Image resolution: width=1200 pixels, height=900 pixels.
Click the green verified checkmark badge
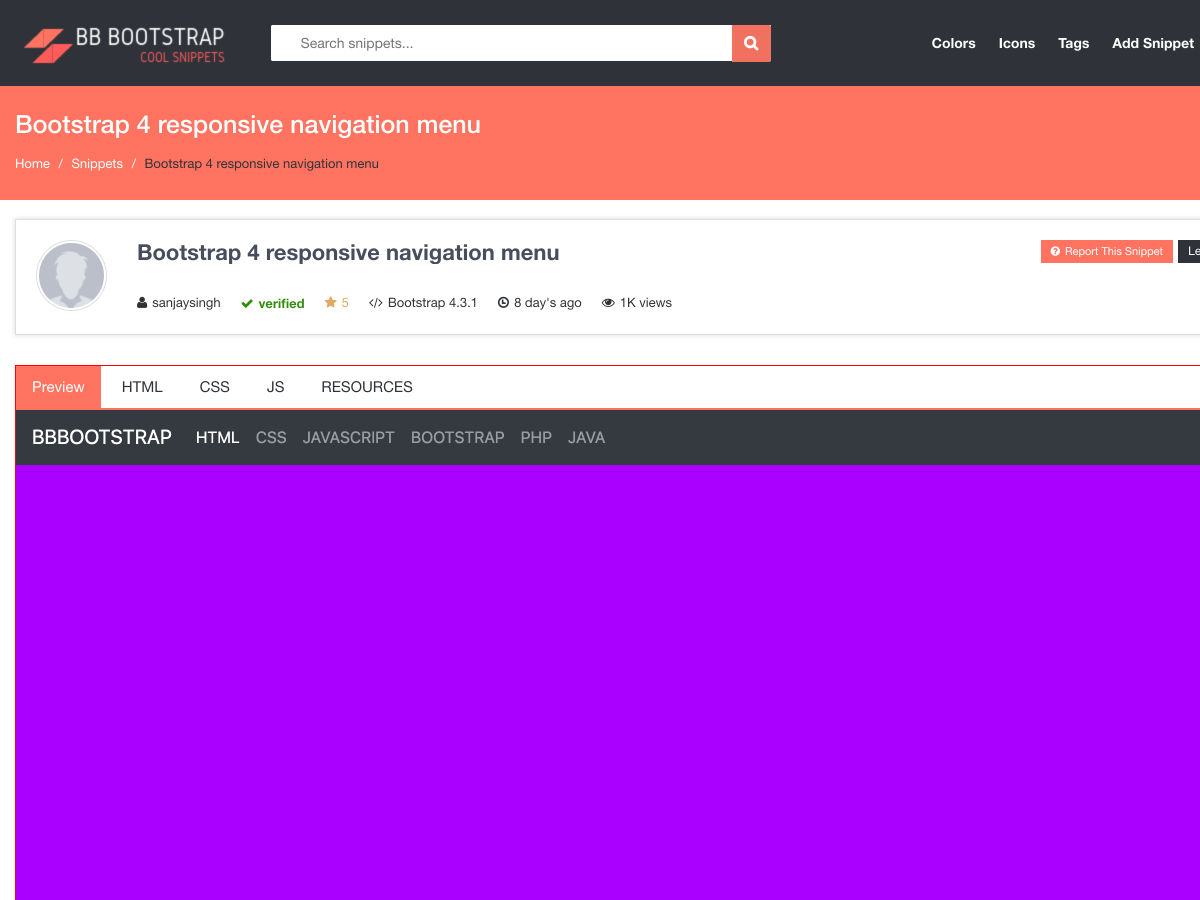coord(247,304)
